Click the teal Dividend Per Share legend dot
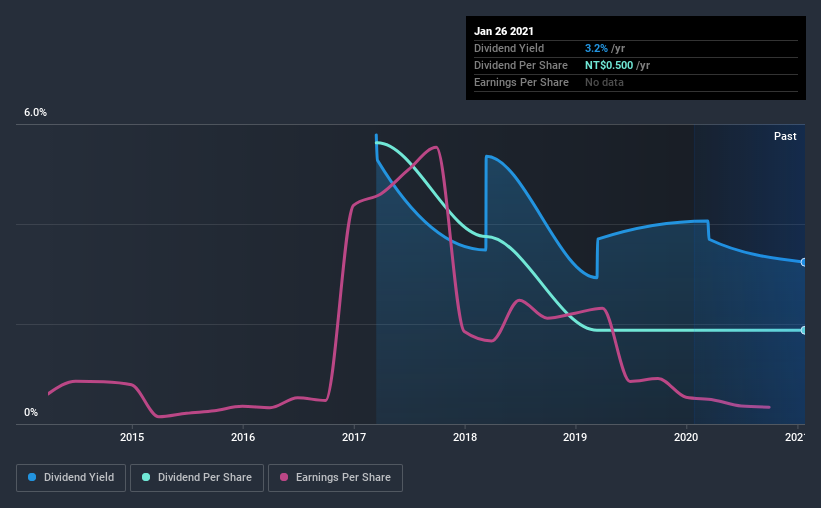821x508 pixels. click(146, 477)
